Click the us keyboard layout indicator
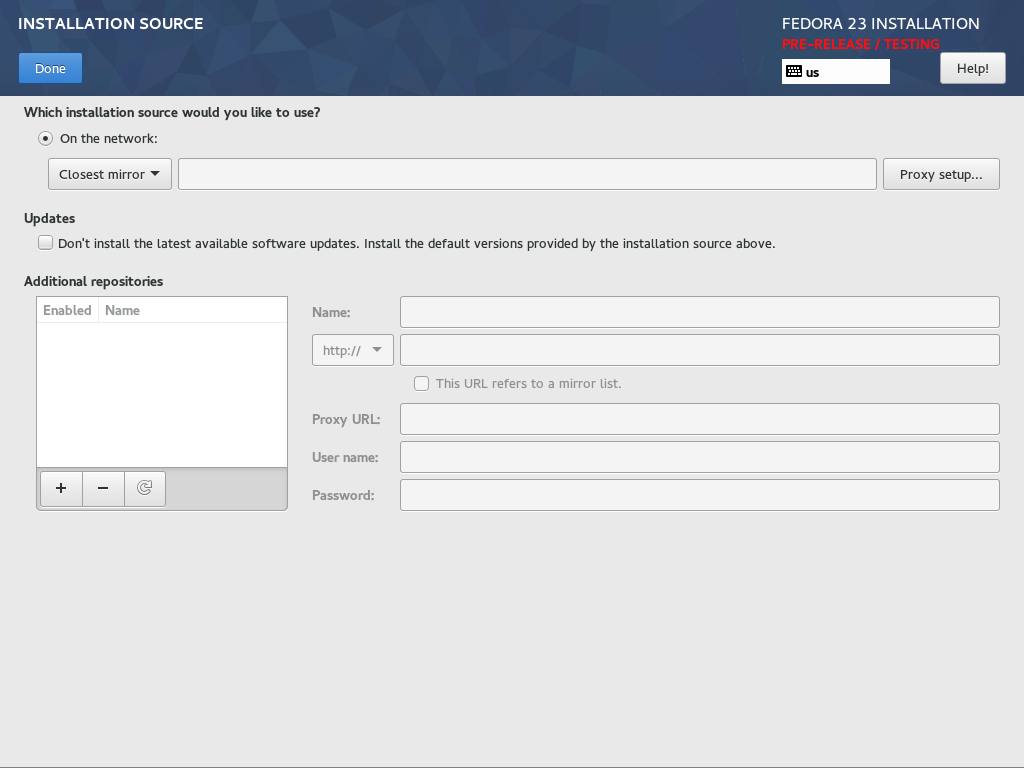Image resolution: width=1024 pixels, height=768 pixels. [x=835, y=72]
